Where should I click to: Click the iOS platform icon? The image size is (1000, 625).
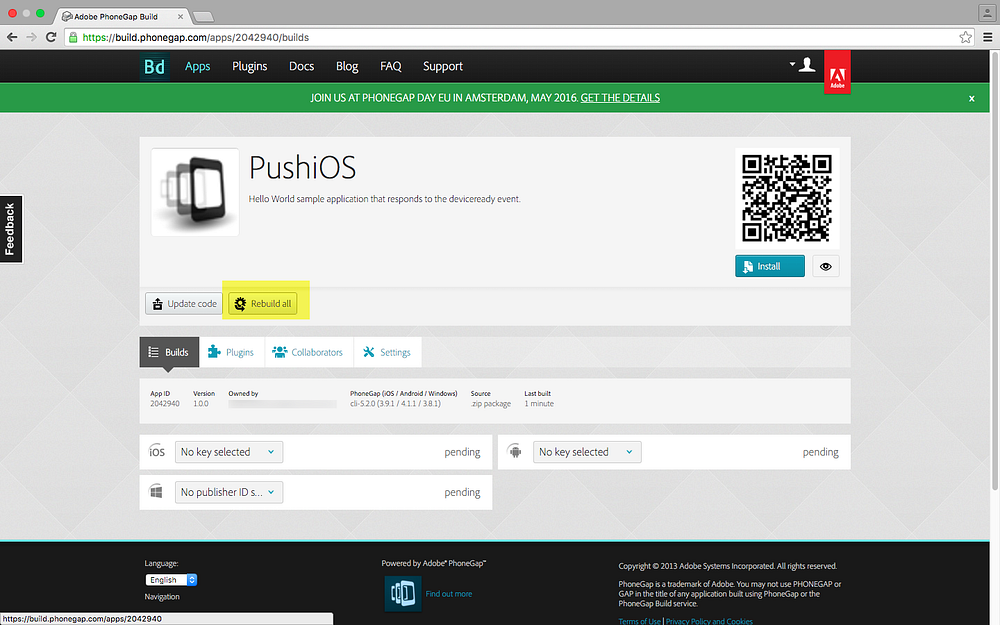(x=157, y=452)
